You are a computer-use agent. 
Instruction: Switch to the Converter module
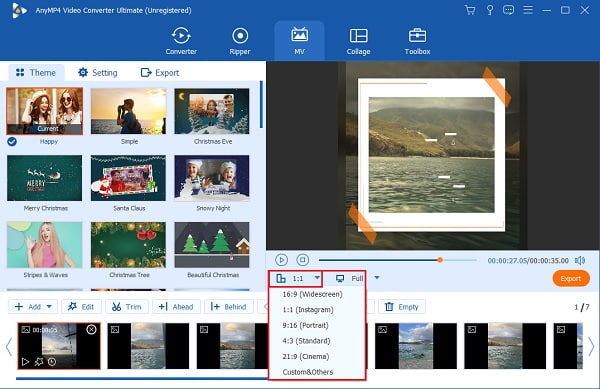(181, 41)
